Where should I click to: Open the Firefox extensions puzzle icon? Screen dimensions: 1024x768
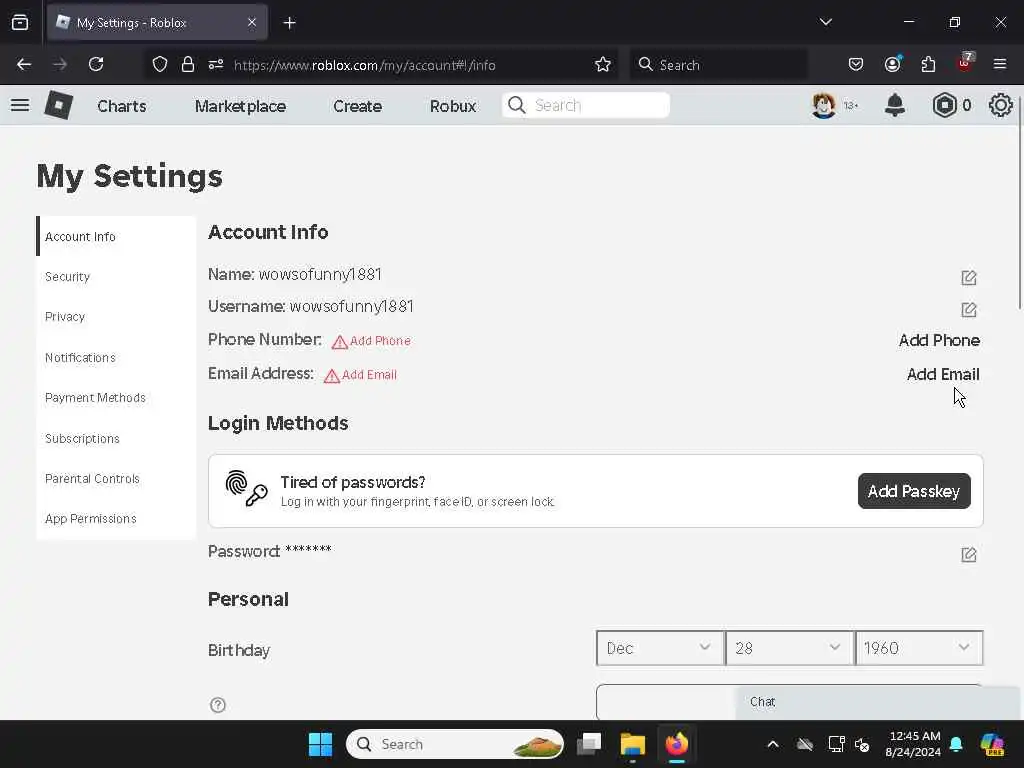(x=928, y=64)
